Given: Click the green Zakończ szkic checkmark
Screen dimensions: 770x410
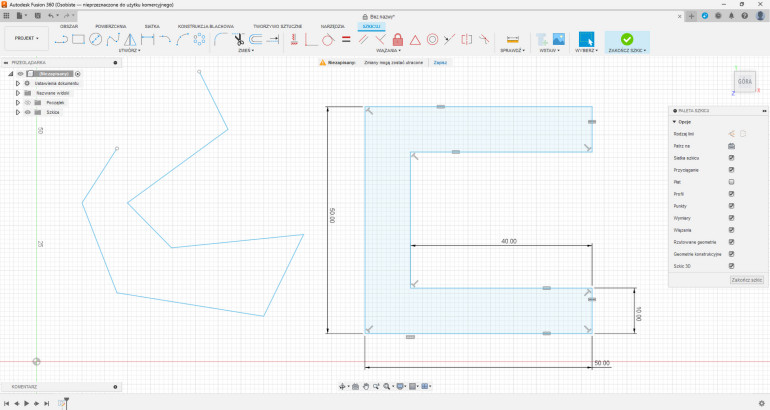Looking at the screenshot, I should point(627,39).
